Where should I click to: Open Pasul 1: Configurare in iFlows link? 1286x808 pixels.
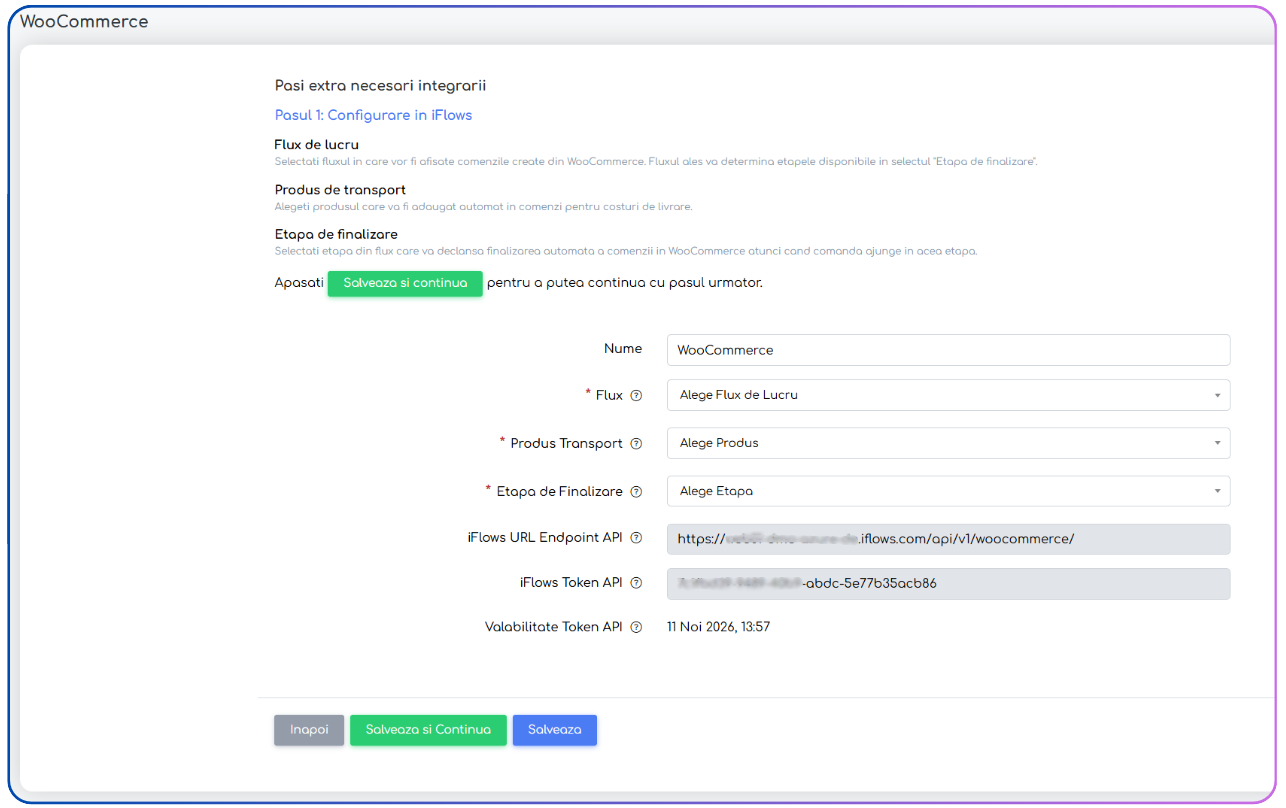373,115
